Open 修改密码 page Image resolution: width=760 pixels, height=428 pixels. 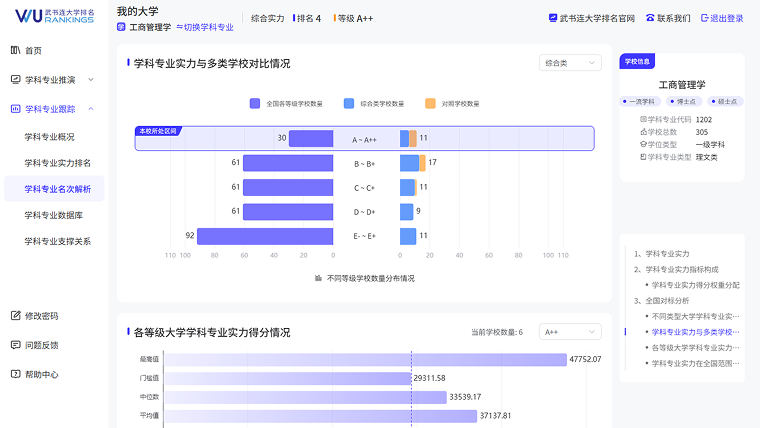tap(42, 316)
